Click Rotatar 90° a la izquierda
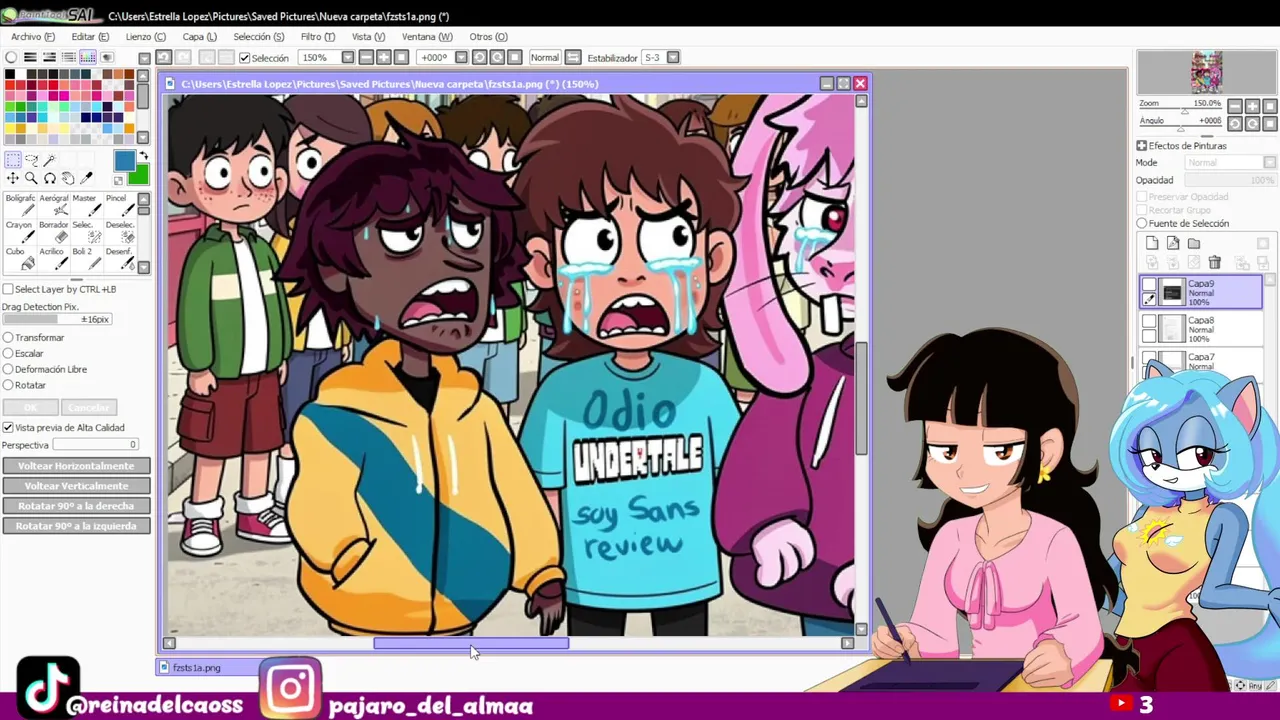This screenshot has width=1280, height=720. tap(76, 526)
